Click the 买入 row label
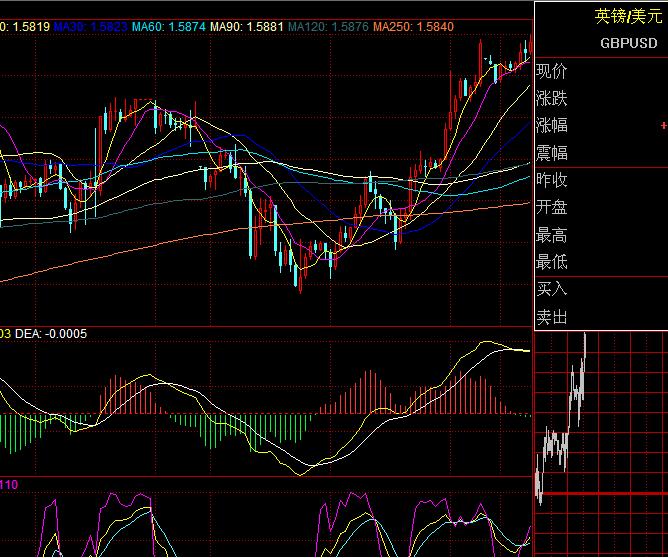Image resolution: width=668 pixels, height=558 pixels. (x=551, y=289)
